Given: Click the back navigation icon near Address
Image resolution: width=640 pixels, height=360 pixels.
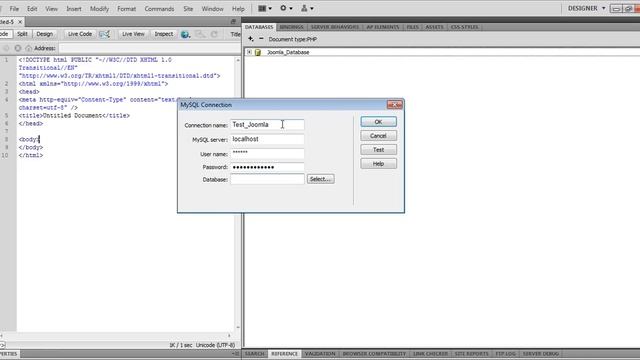Looking at the screenshot, I should 6,48.
